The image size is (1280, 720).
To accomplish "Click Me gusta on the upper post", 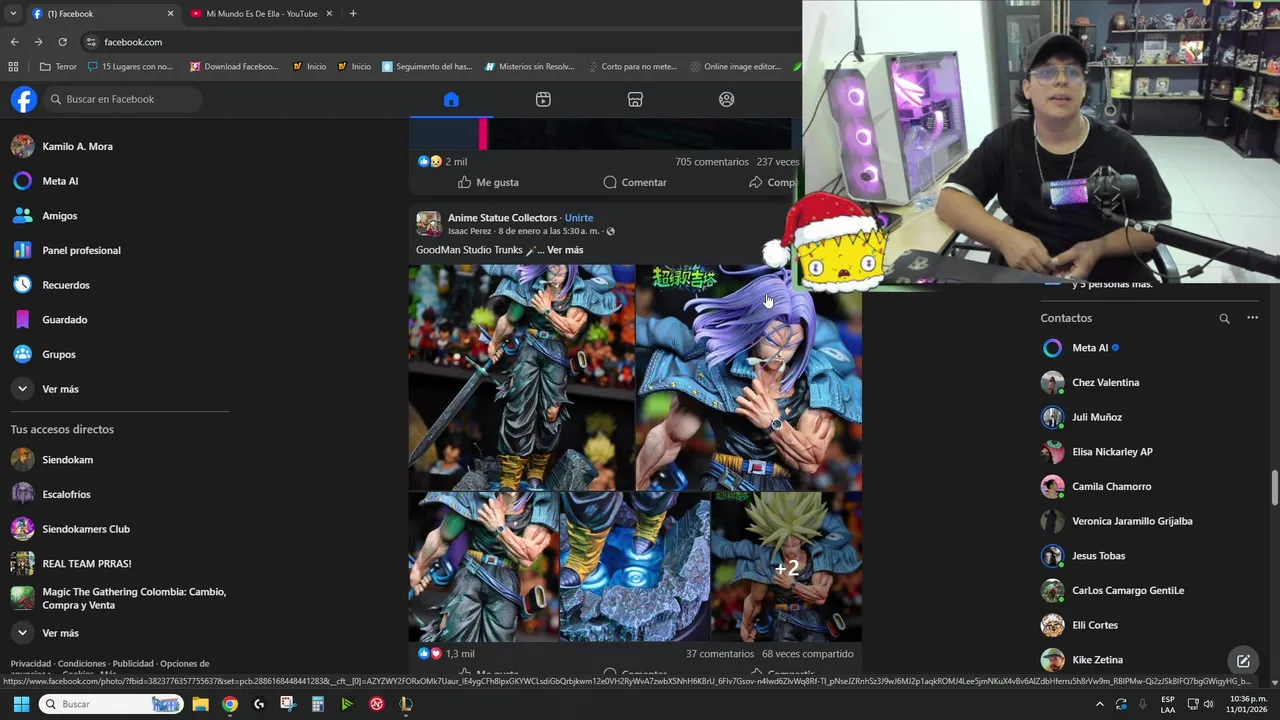I will tap(488, 182).
